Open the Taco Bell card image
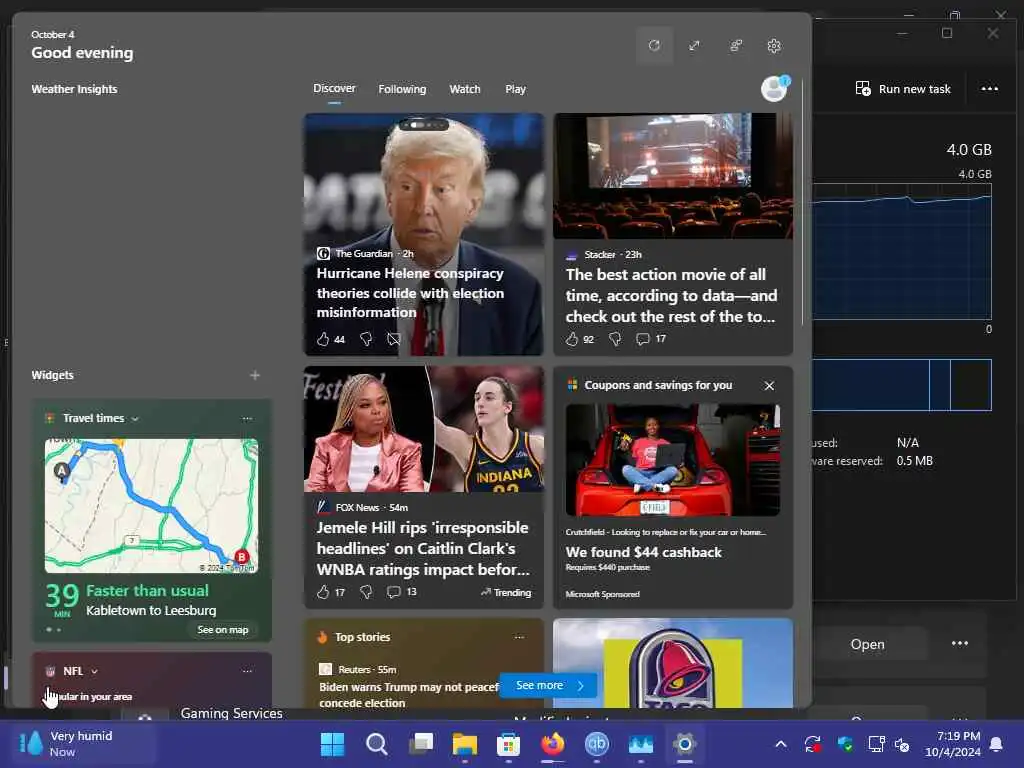This screenshot has height=768, width=1024. pos(673,663)
